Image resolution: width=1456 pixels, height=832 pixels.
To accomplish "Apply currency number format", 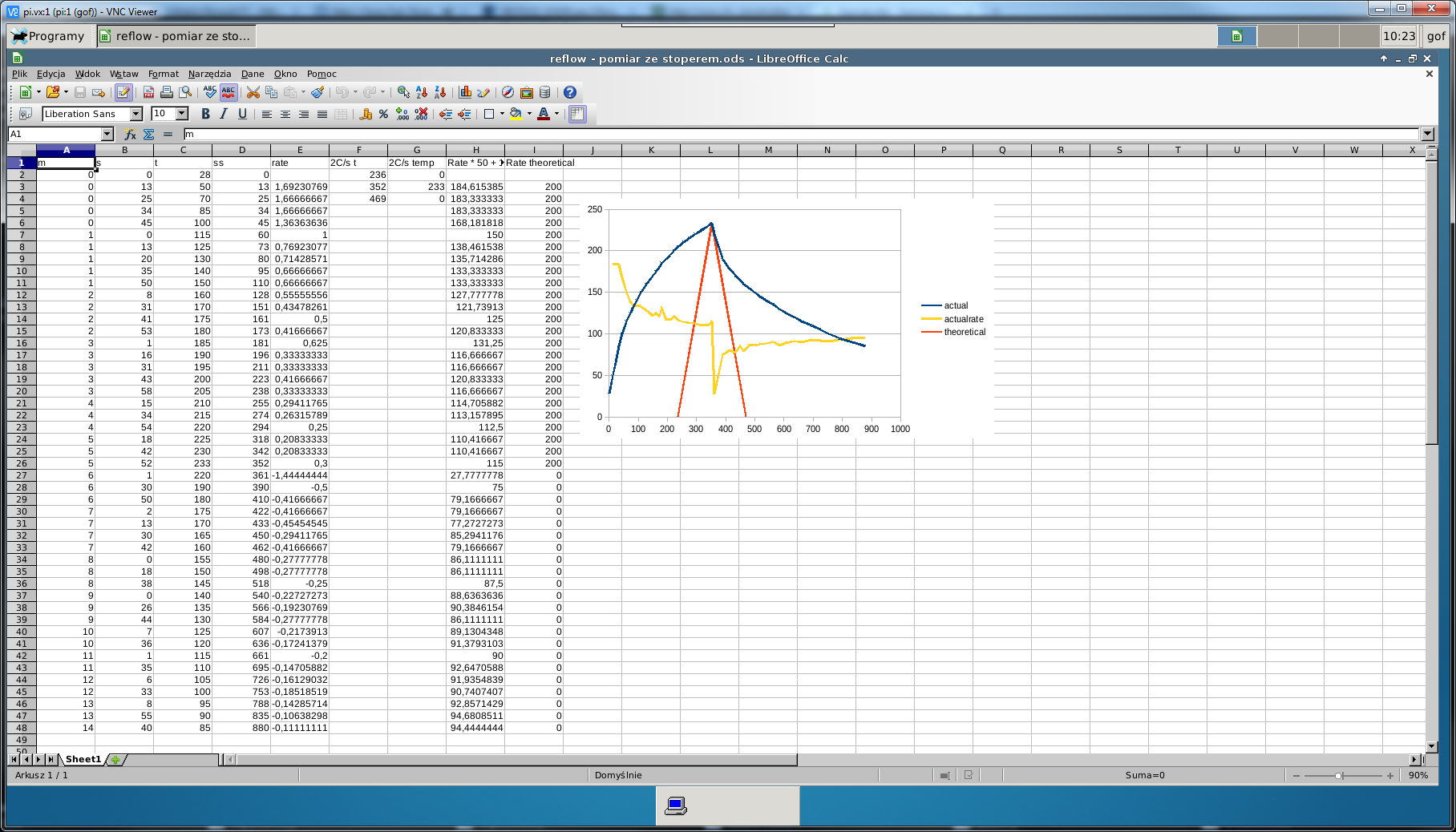I will (366, 114).
